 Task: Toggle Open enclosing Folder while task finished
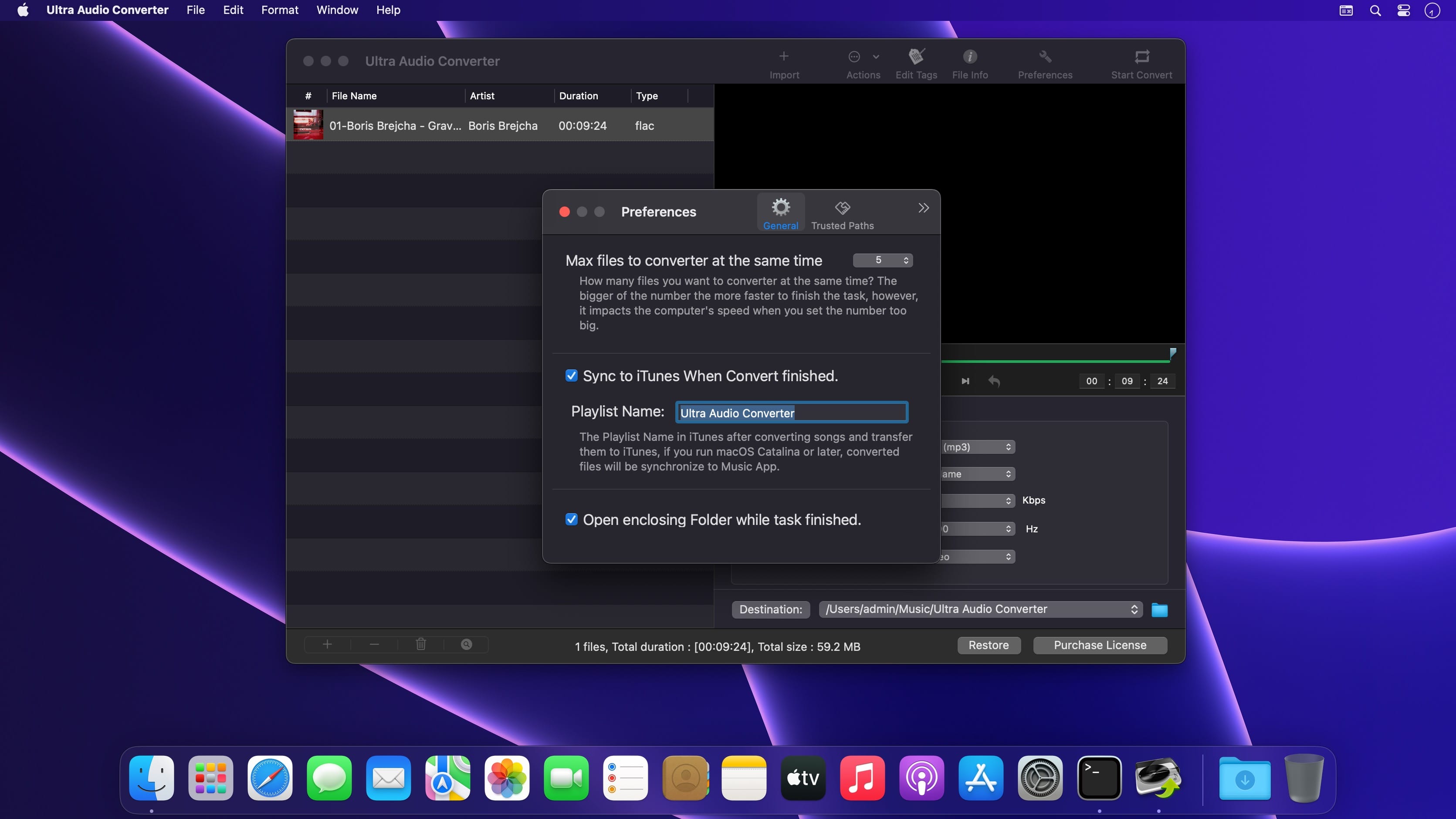[572, 519]
